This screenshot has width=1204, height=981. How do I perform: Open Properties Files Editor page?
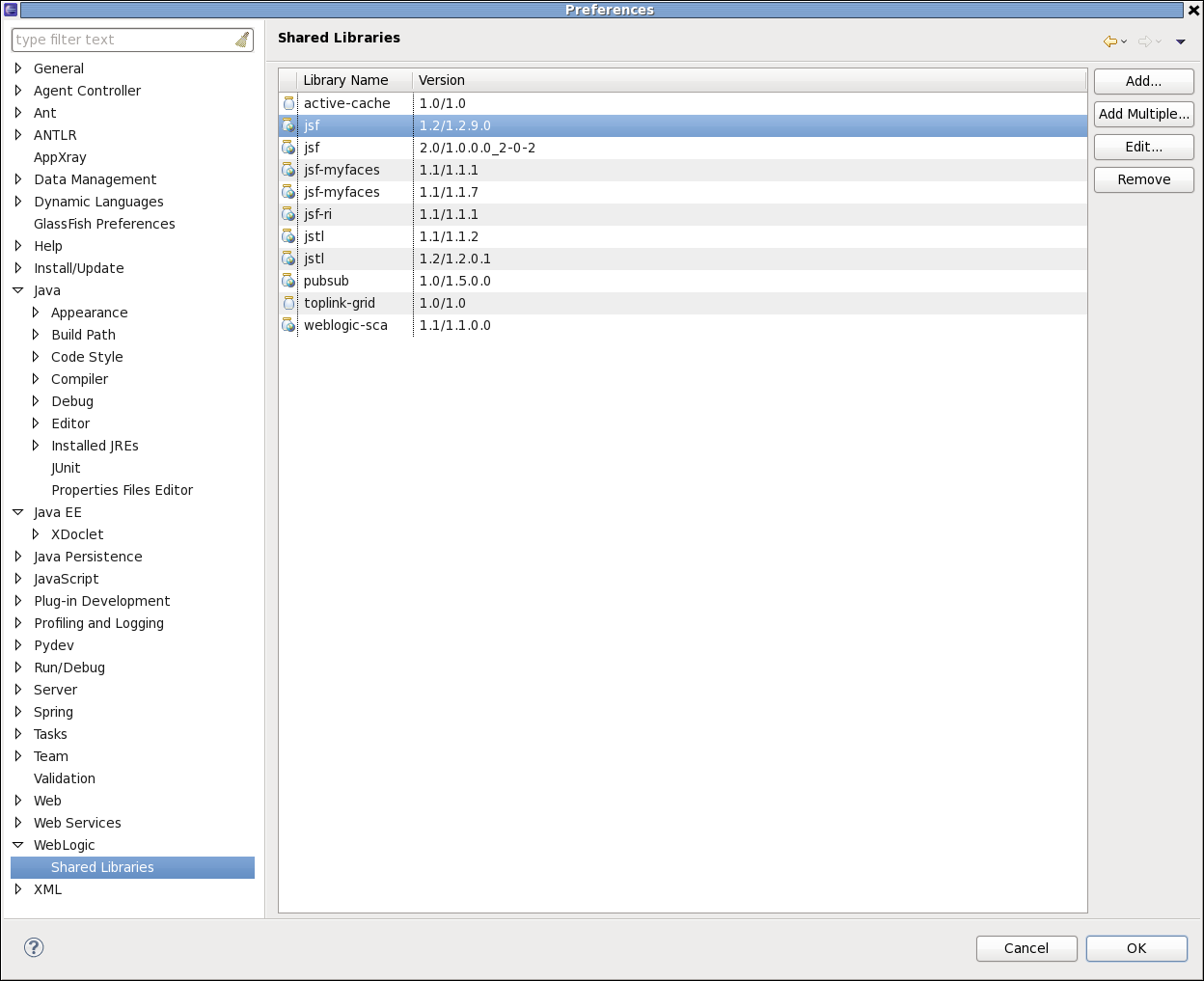(122, 490)
